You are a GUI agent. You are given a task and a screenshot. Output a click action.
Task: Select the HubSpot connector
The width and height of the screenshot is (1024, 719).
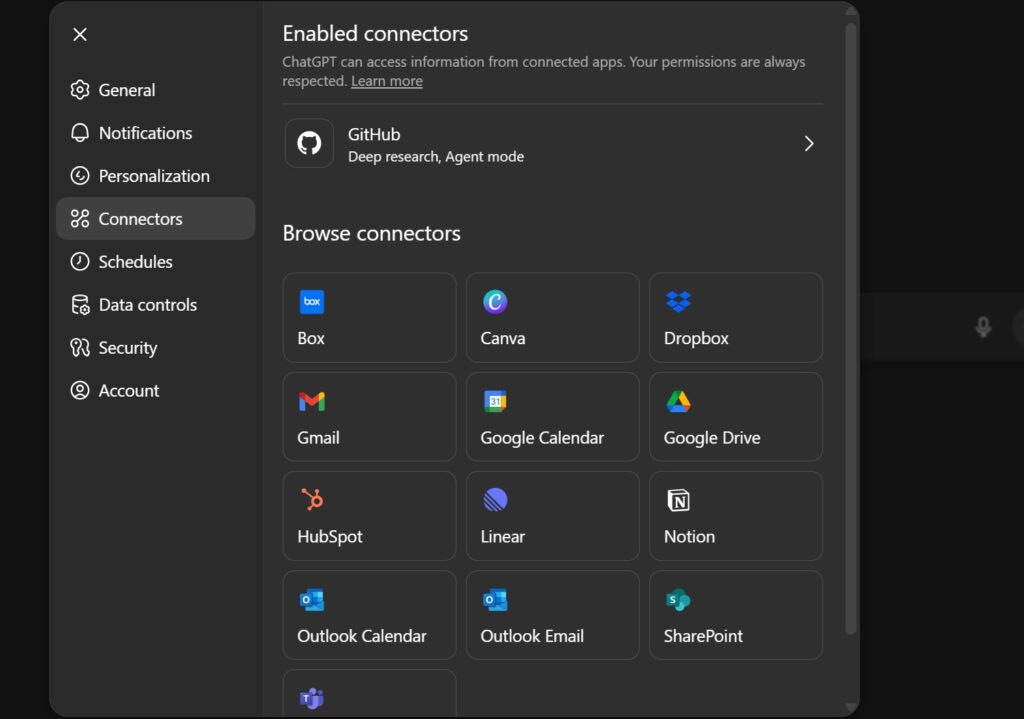pyautogui.click(x=369, y=515)
